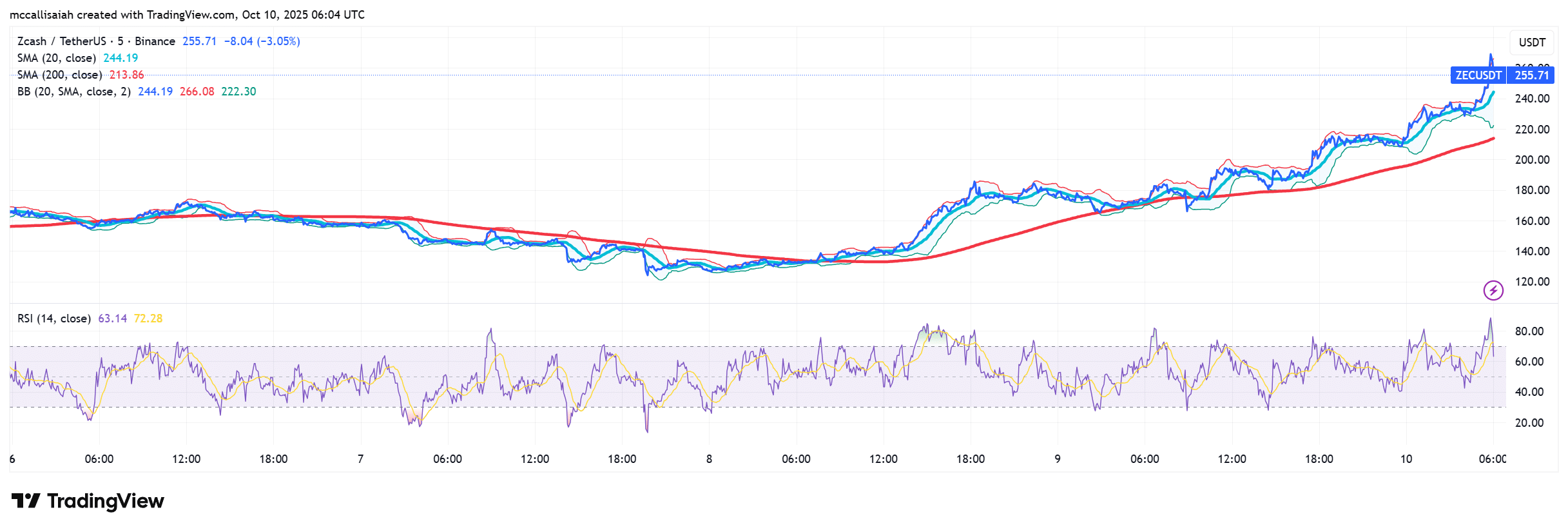
Task: Select the Zcash / TetherUS symbol title
Action: 61,41
